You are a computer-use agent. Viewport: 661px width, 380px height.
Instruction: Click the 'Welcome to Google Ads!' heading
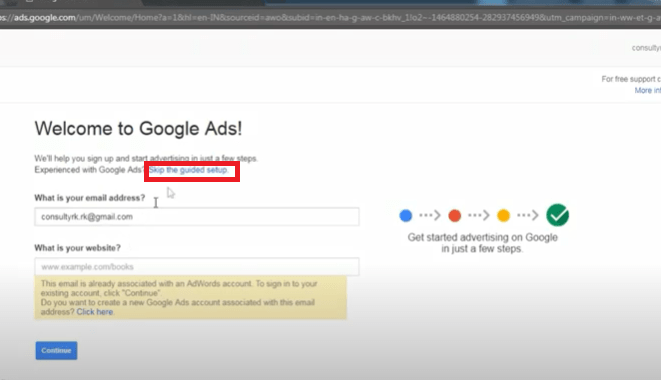pos(138,129)
